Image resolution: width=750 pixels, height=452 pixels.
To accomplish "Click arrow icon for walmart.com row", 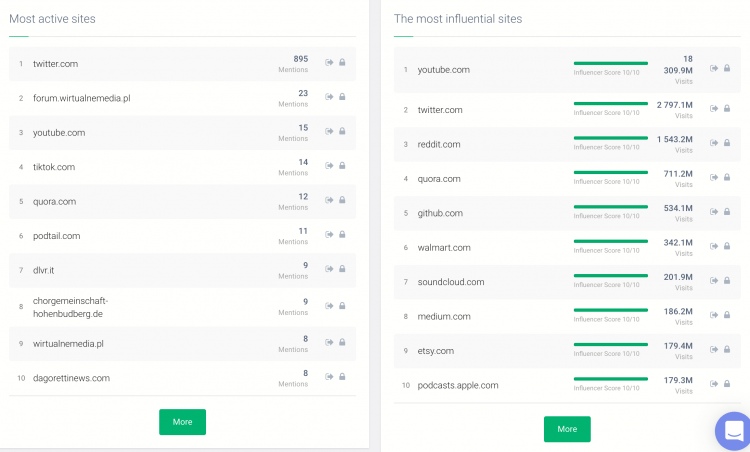I will [714, 247].
